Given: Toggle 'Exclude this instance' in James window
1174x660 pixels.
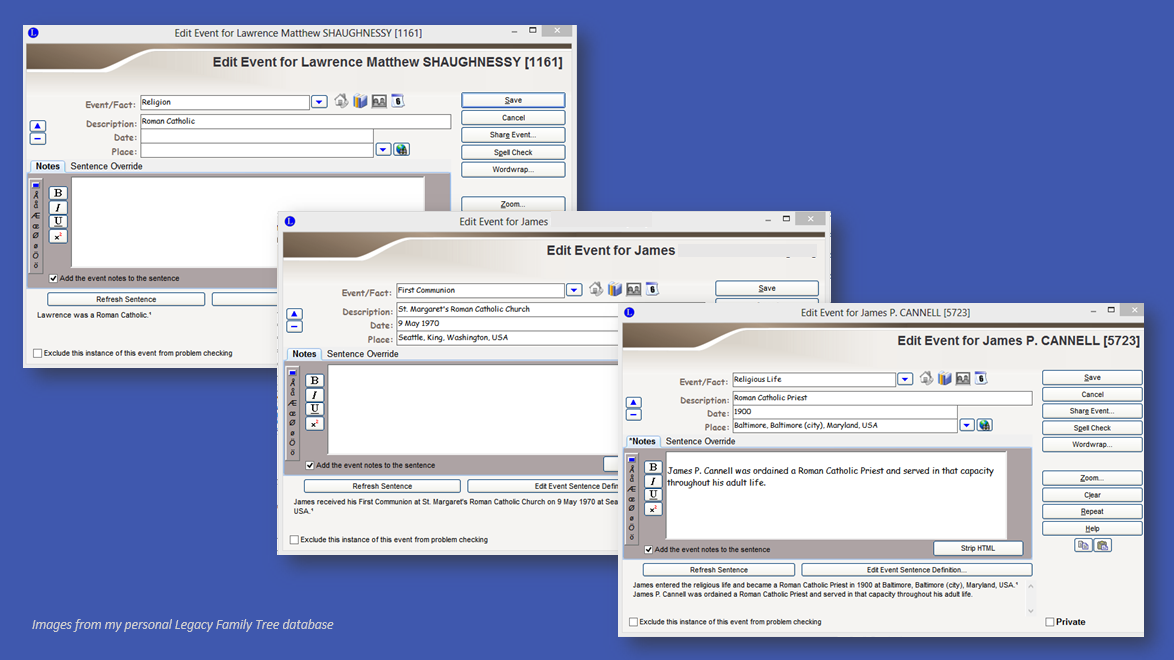Looking at the screenshot, I should pyautogui.click(x=294, y=539).
